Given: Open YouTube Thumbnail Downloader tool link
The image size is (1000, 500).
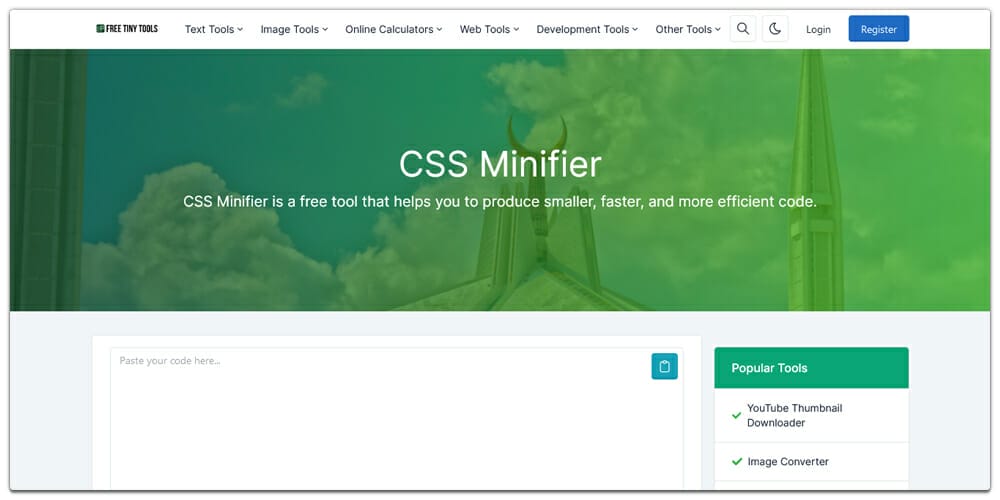Looking at the screenshot, I should (795, 415).
